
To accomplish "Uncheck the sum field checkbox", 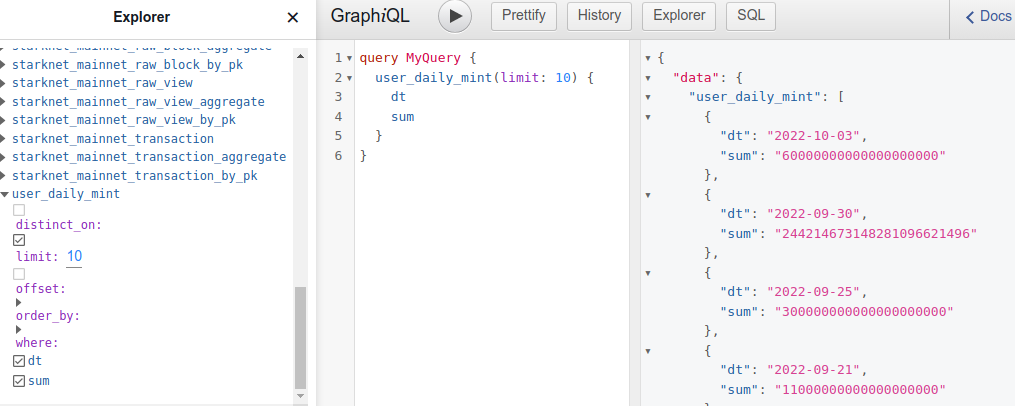I will click(x=19, y=381).
